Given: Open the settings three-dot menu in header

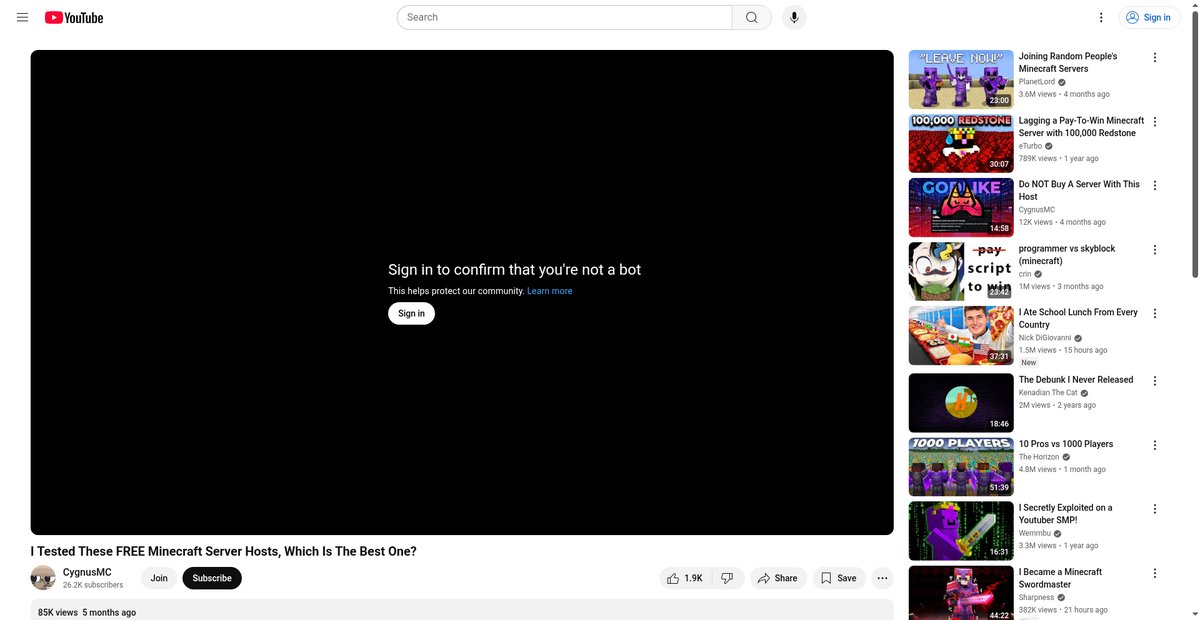Looking at the screenshot, I should (x=1101, y=17).
